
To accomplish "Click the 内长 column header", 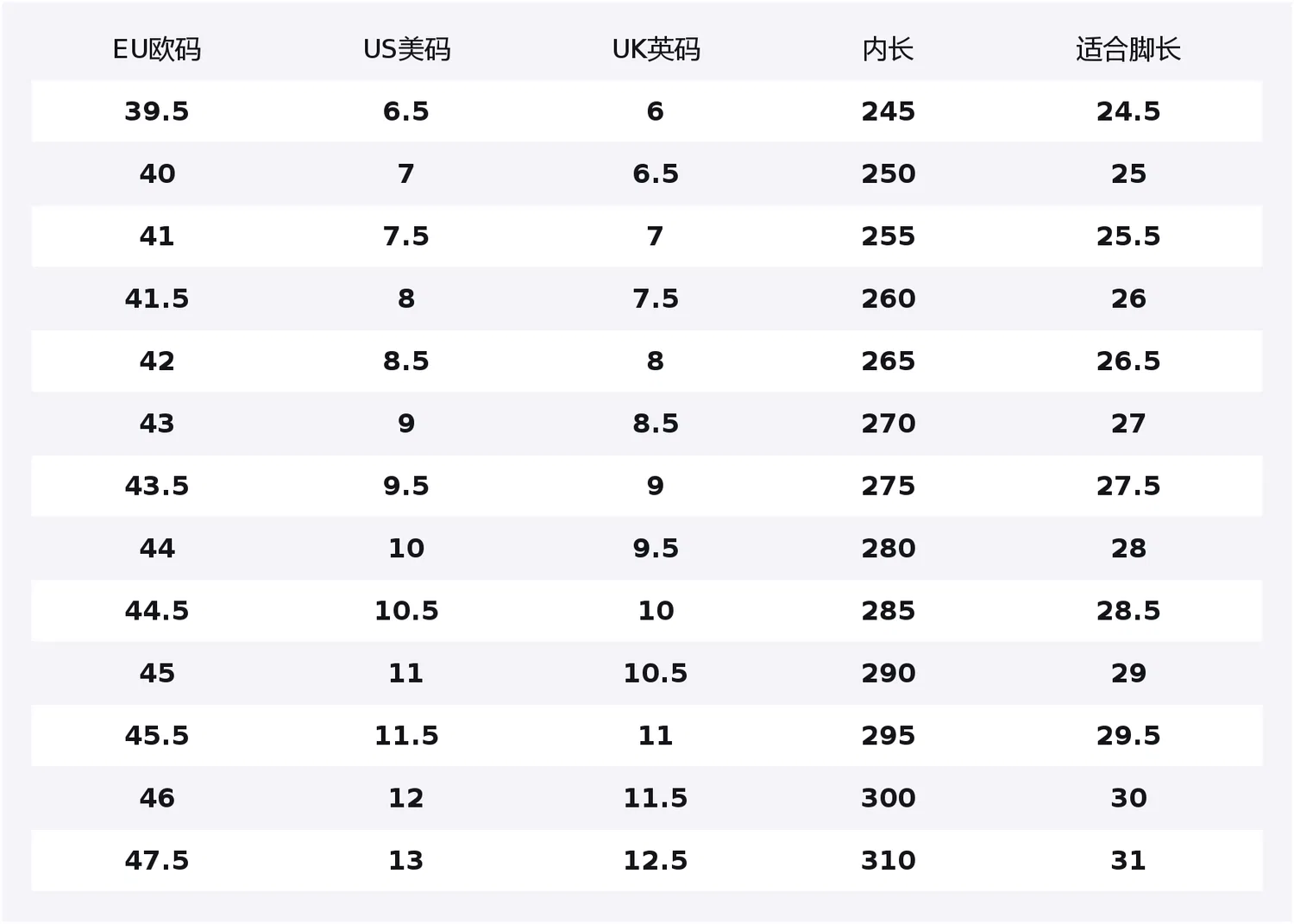I will click(x=888, y=49).
